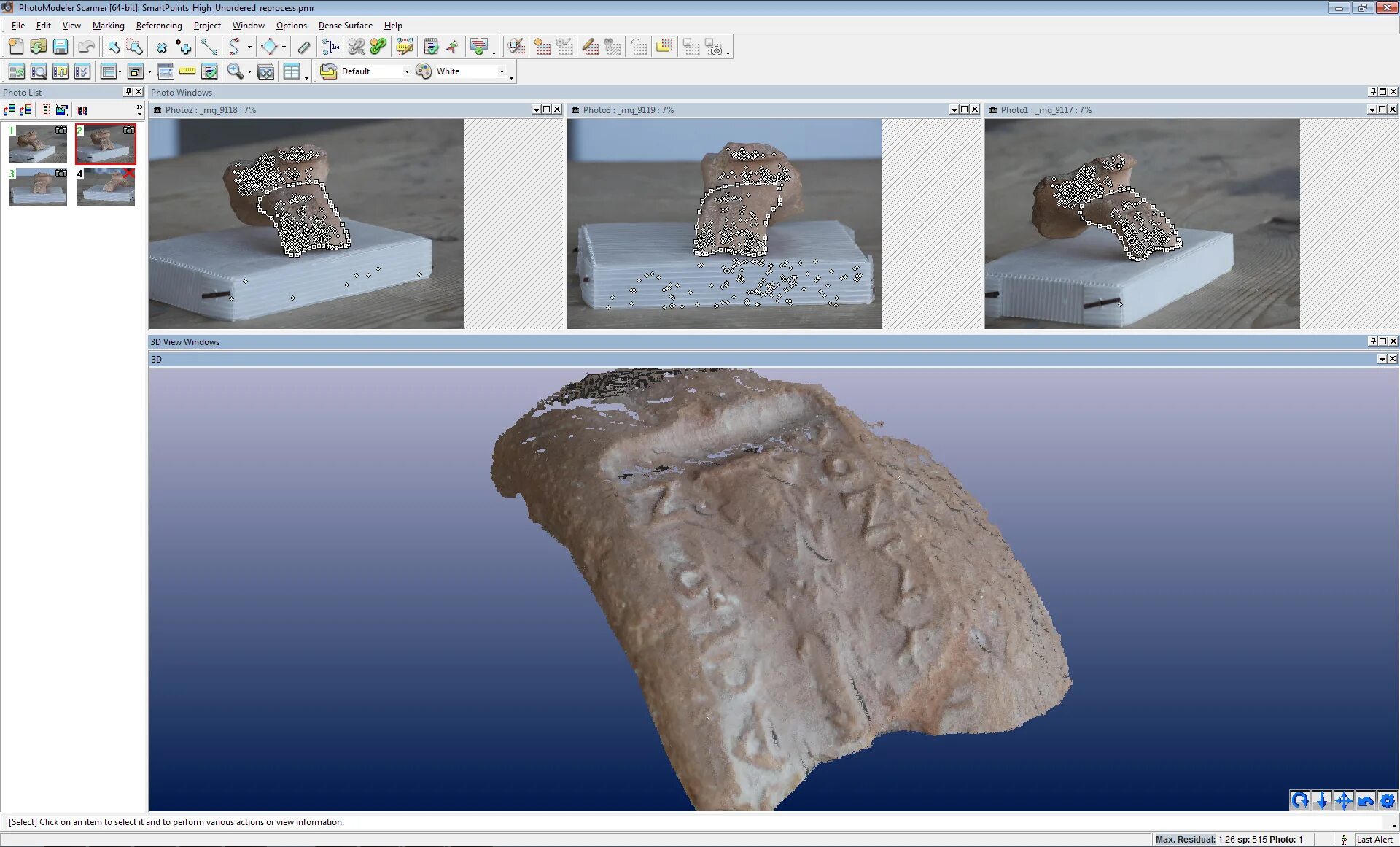The height and width of the screenshot is (847, 1400).
Task: Click the green Referencing chain-link icon
Action: pos(378,47)
